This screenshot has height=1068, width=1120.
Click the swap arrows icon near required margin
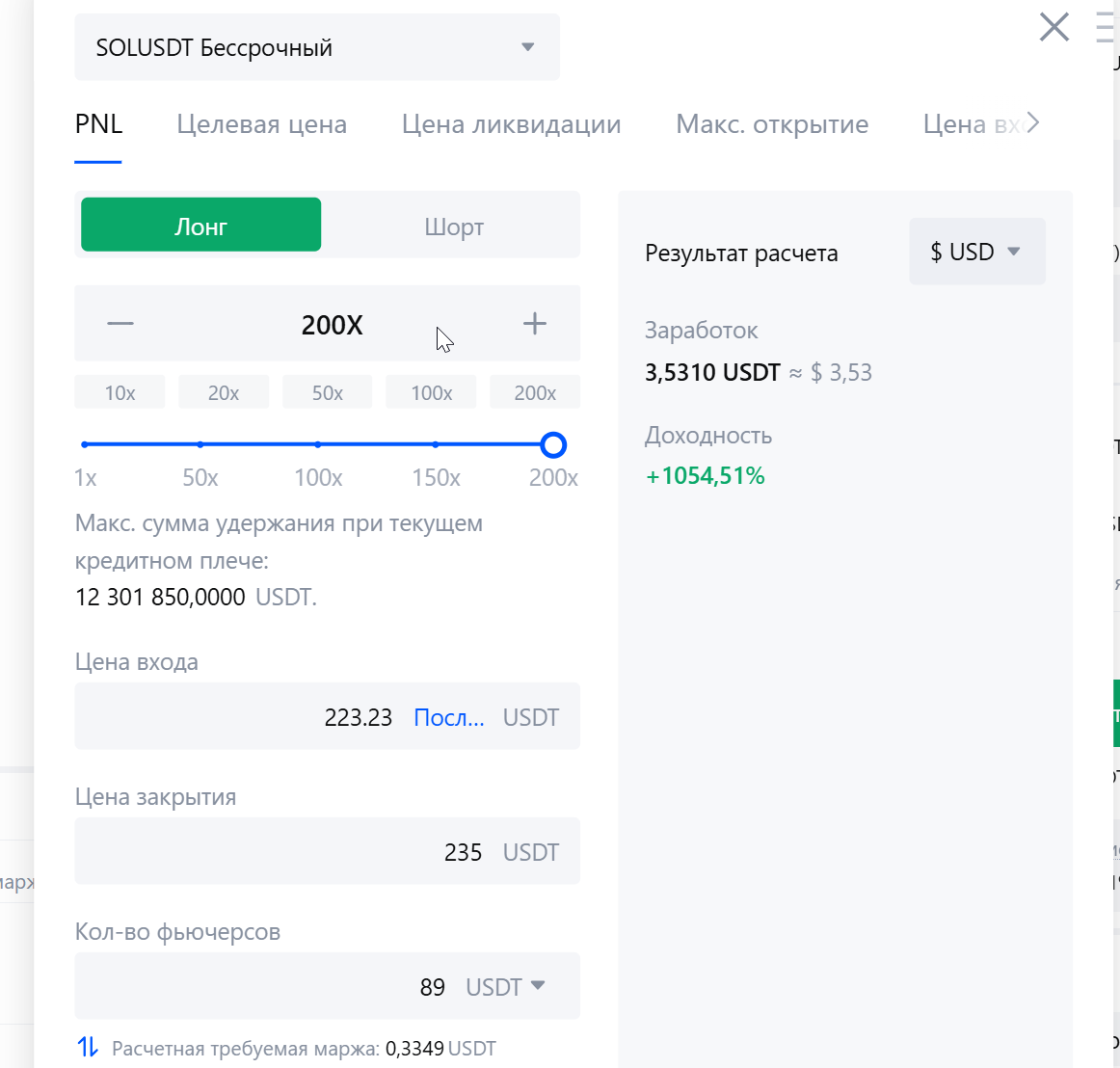88,1047
